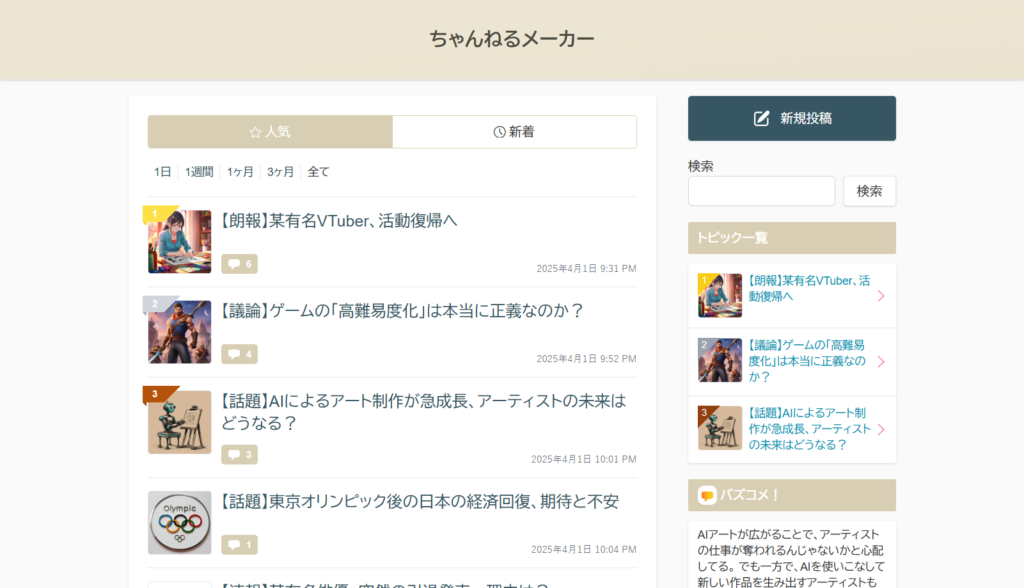The width and height of the screenshot is (1024, 588).
Task: Click the robot painter thumbnail in the main list
Action: point(180,422)
